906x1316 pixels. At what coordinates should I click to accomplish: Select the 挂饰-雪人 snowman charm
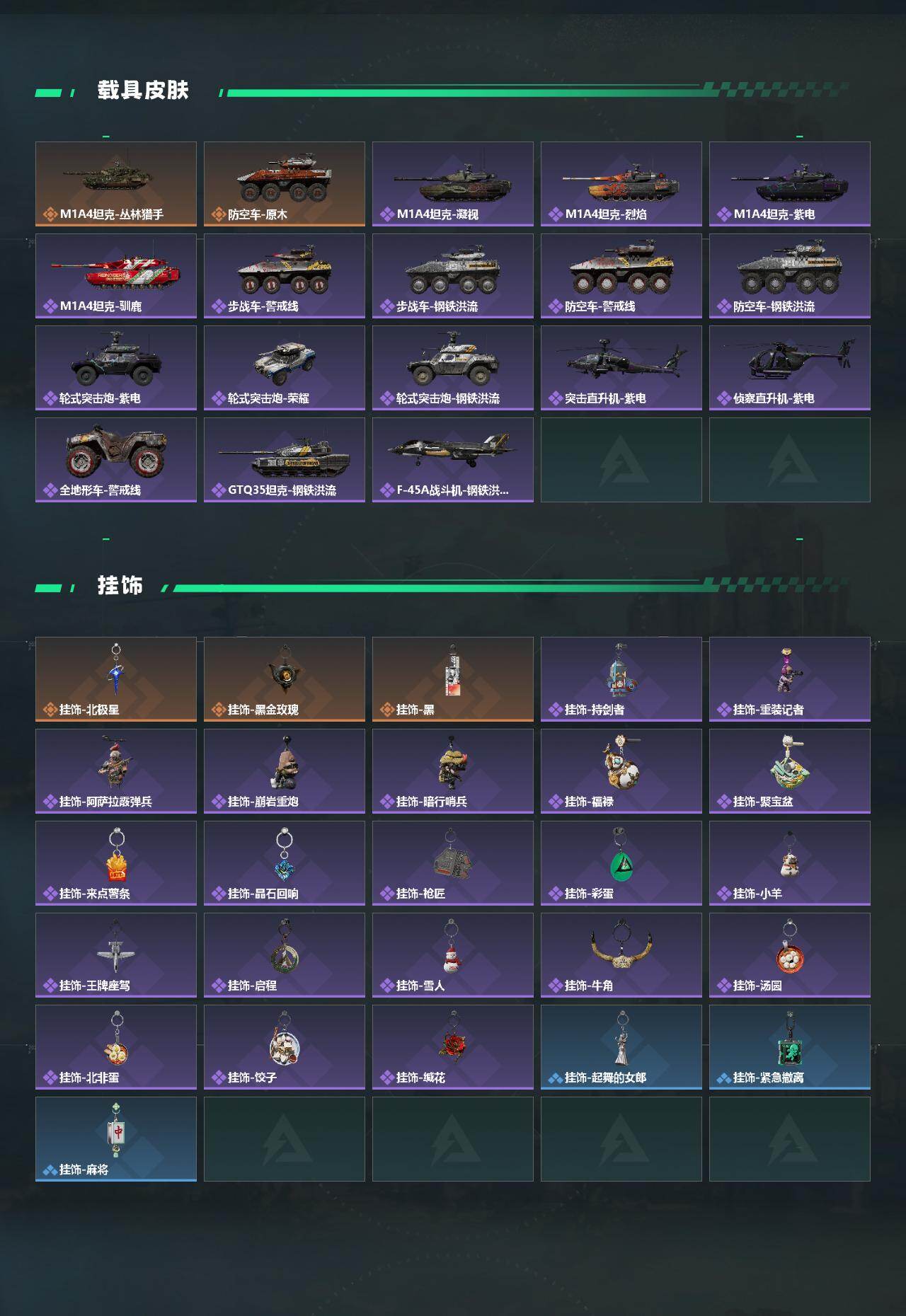click(x=453, y=955)
